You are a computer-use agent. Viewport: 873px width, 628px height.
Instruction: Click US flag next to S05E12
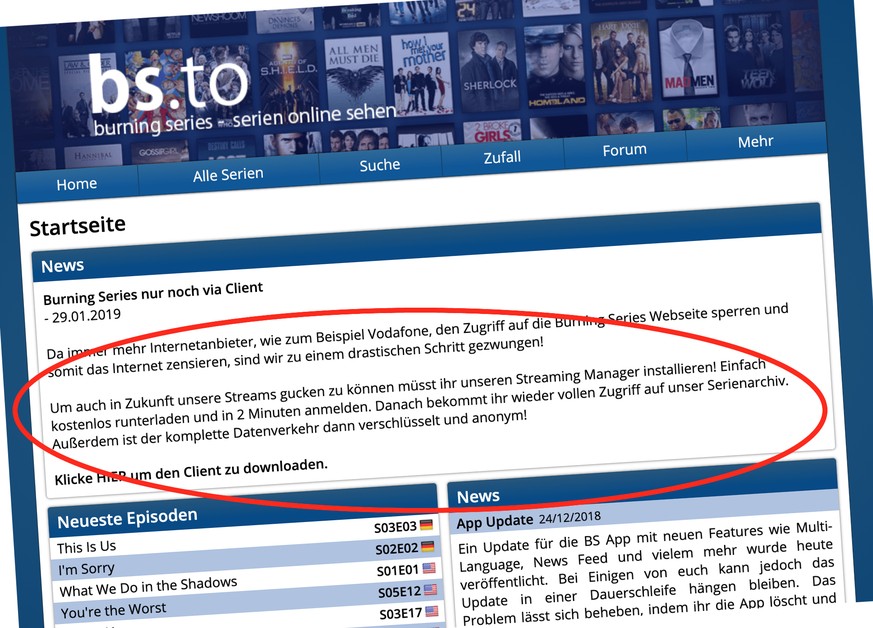[430, 590]
